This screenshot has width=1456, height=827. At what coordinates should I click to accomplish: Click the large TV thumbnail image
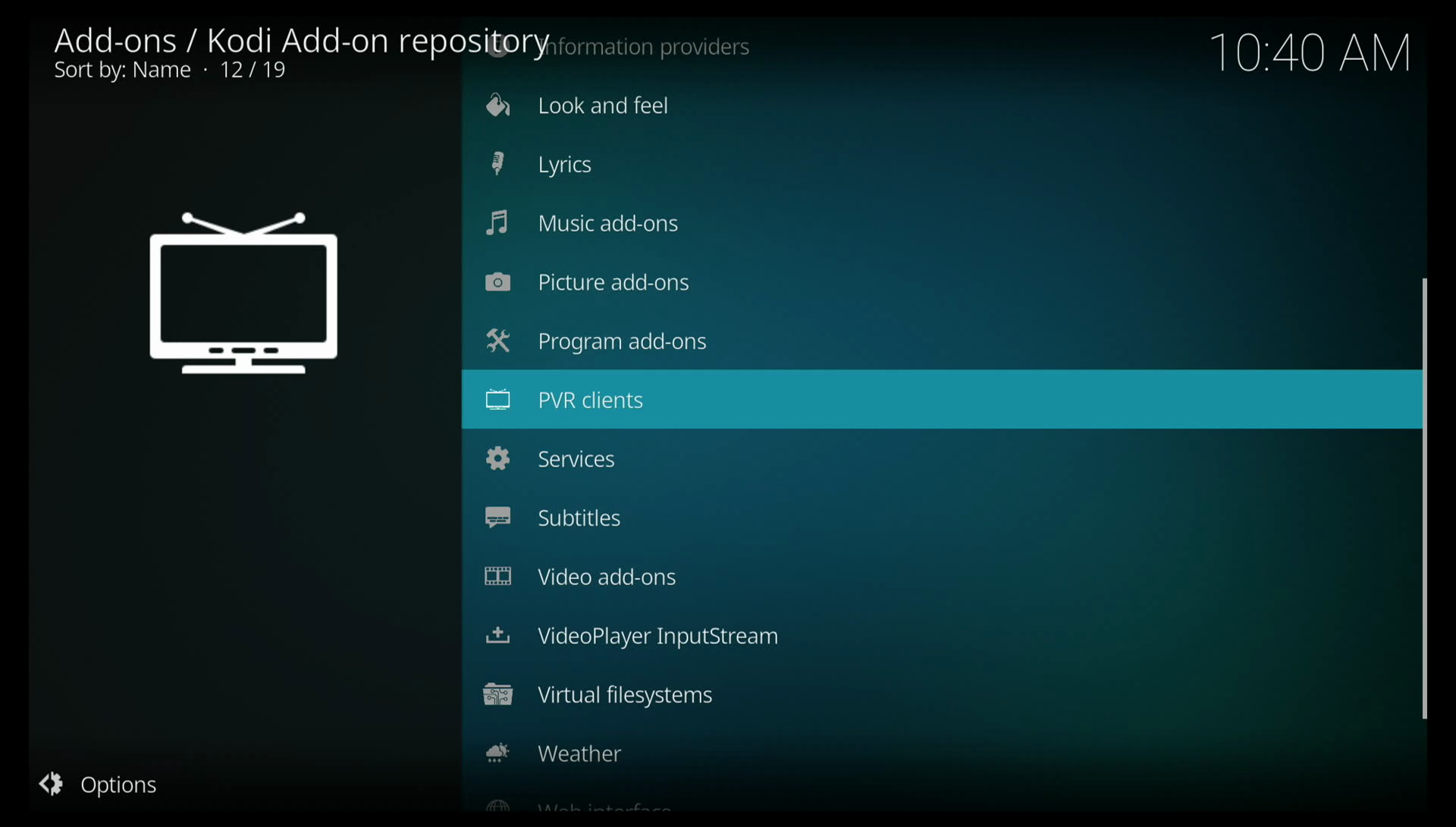click(243, 294)
